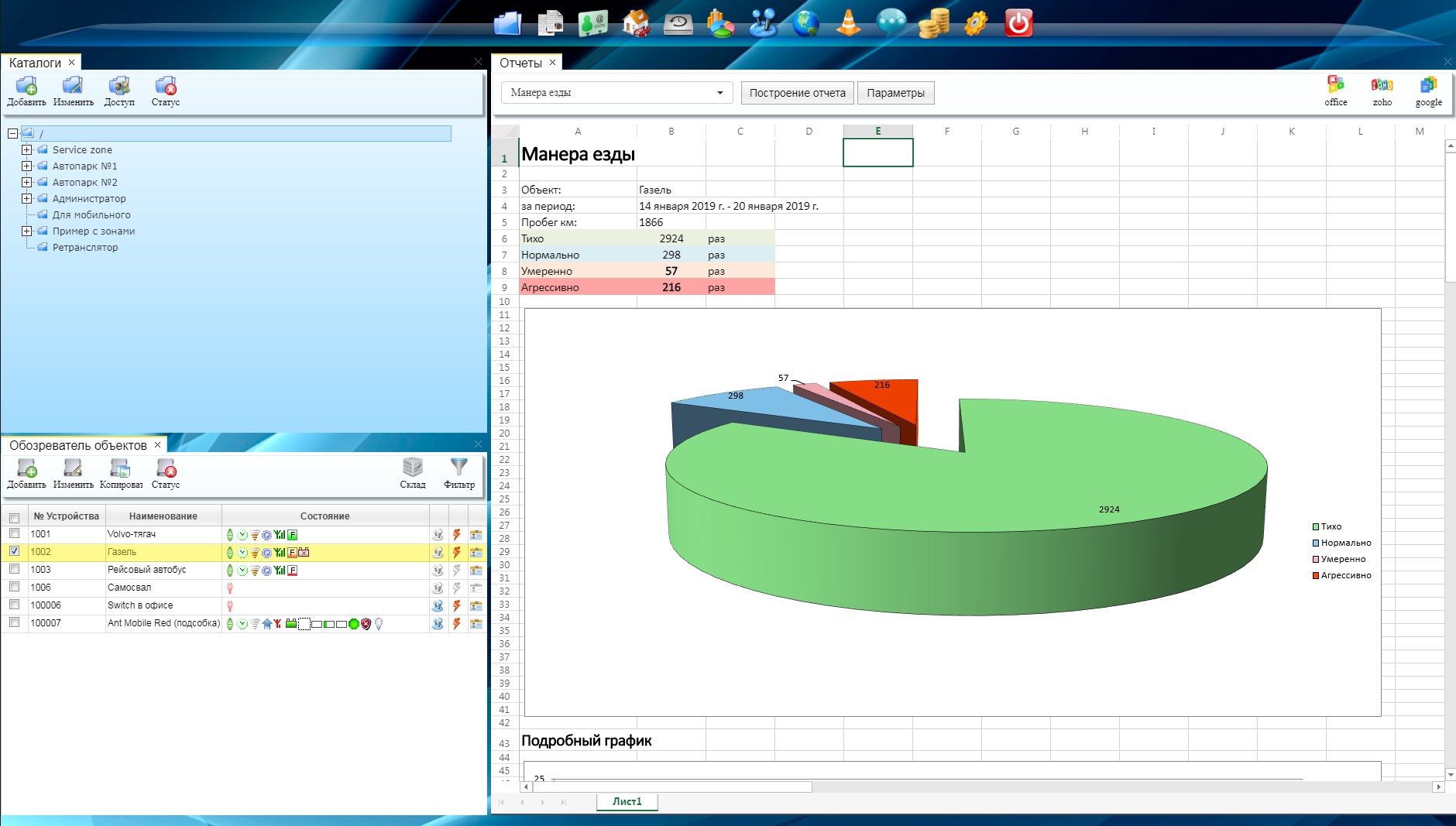Switch to the Лист1 sheet tab
The image size is (1456, 826).
[627, 801]
